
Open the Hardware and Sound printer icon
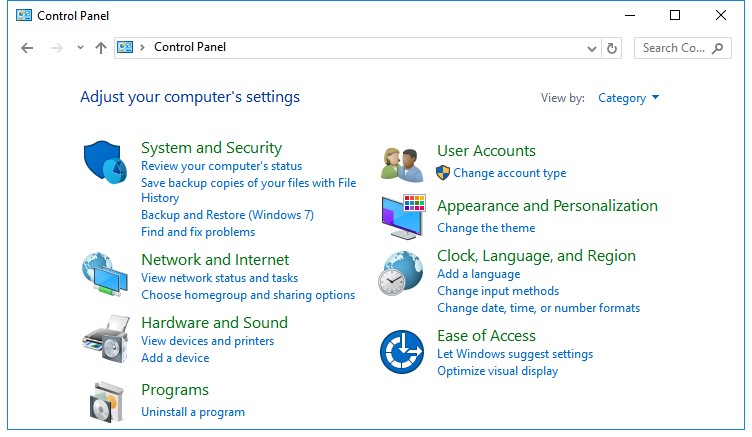pyautogui.click(x=106, y=339)
